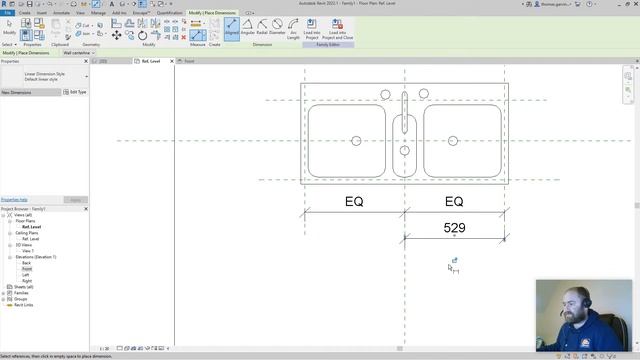
Task: Click the Revit 'R' application logo
Action: (4, 4)
